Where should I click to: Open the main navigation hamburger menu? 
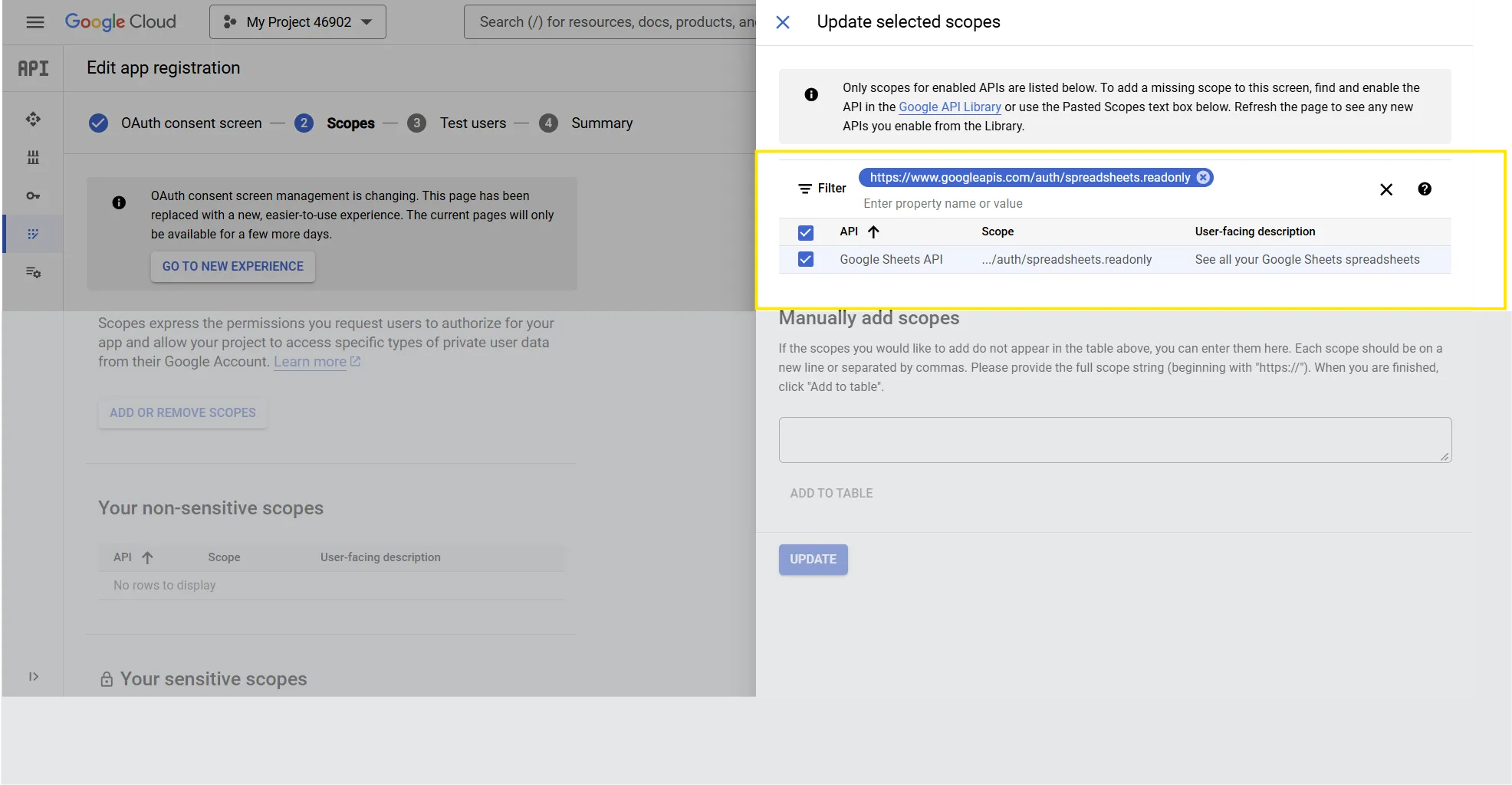pos(35,22)
